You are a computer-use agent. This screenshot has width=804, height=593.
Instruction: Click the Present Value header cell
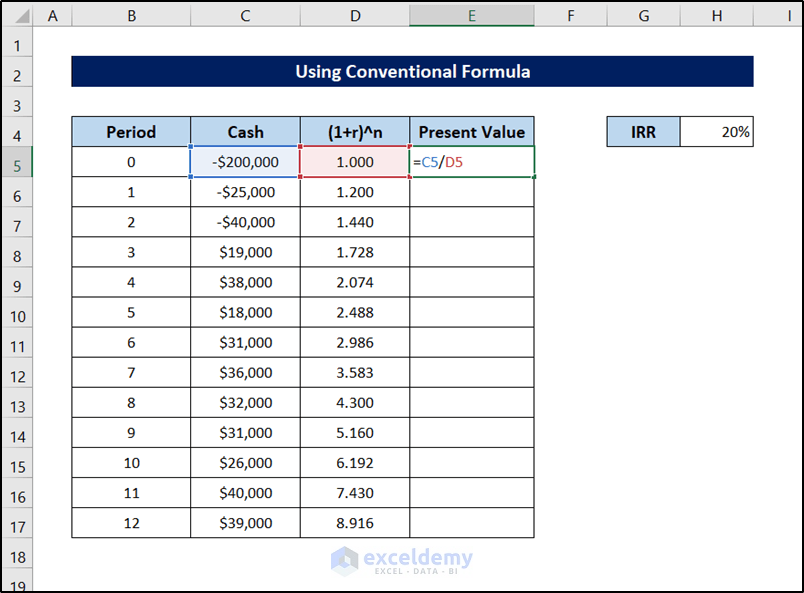pos(472,132)
